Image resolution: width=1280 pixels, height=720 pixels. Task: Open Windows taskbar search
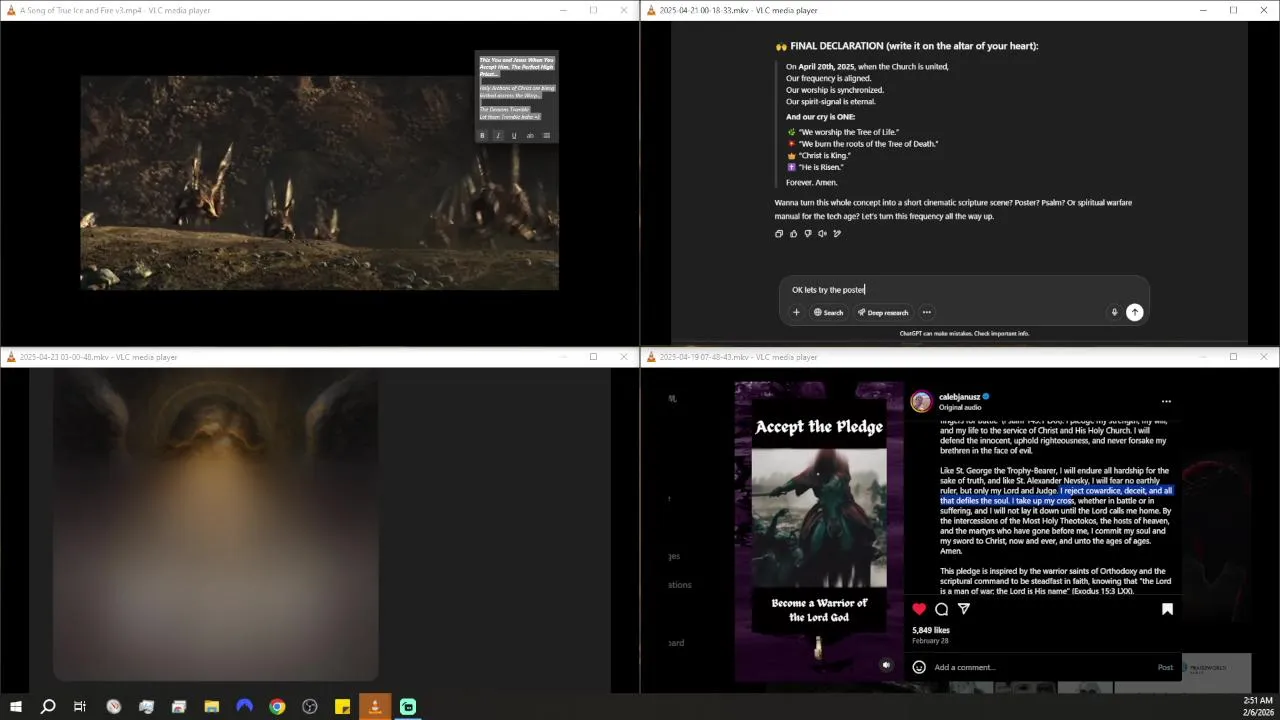[47, 707]
